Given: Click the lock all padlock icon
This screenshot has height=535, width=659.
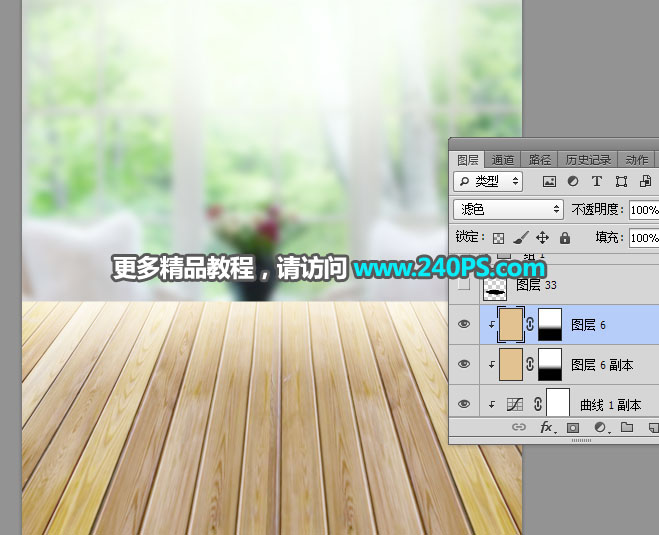Looking at the screenshot, I should pyautogui.click(x=564, y=238).
